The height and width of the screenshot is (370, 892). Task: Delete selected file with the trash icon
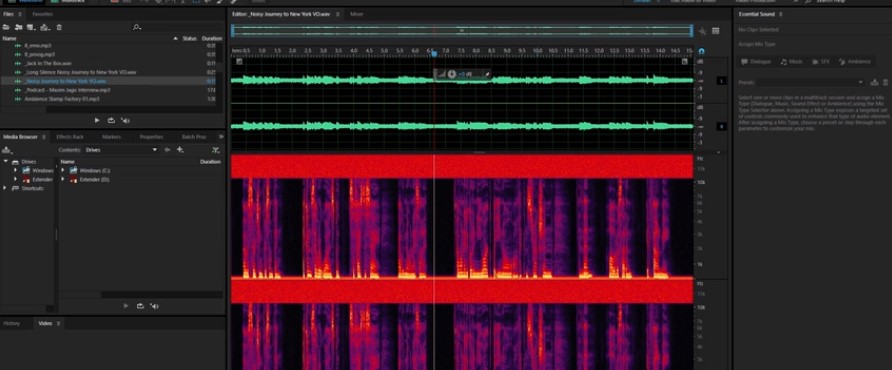coord(59,27)
